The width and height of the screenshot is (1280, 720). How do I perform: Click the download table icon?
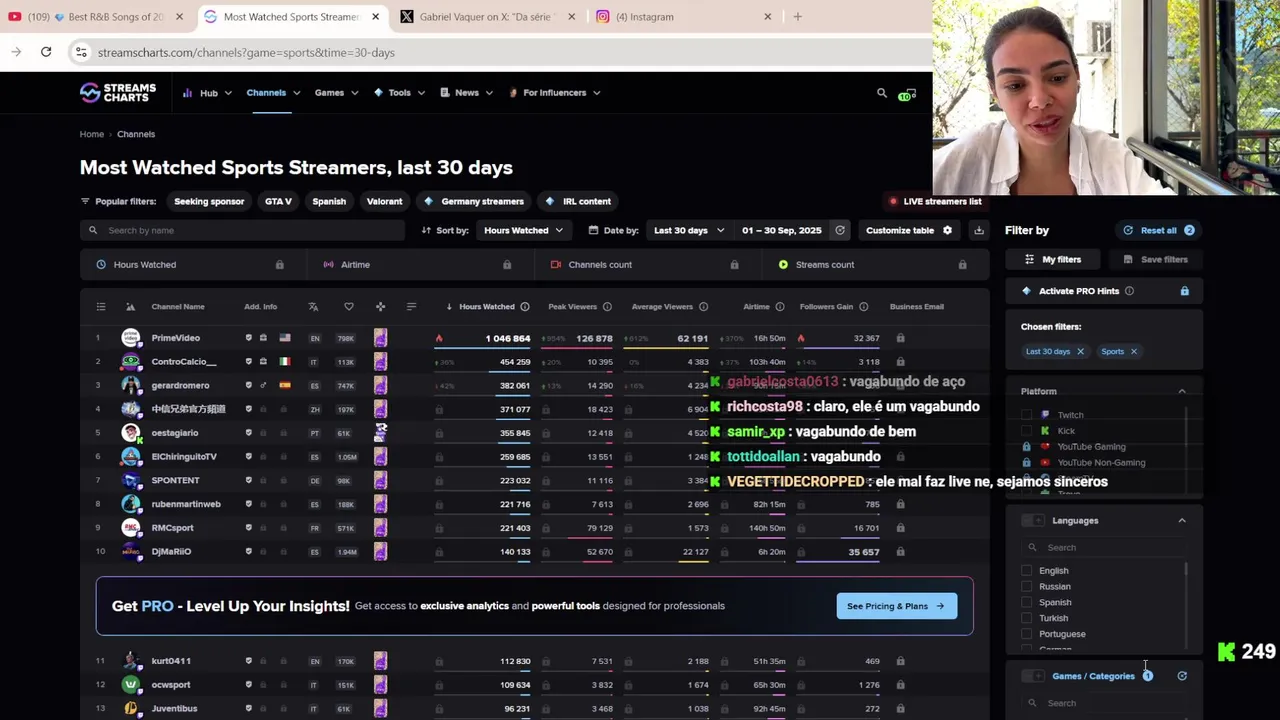tap(979, 230)
